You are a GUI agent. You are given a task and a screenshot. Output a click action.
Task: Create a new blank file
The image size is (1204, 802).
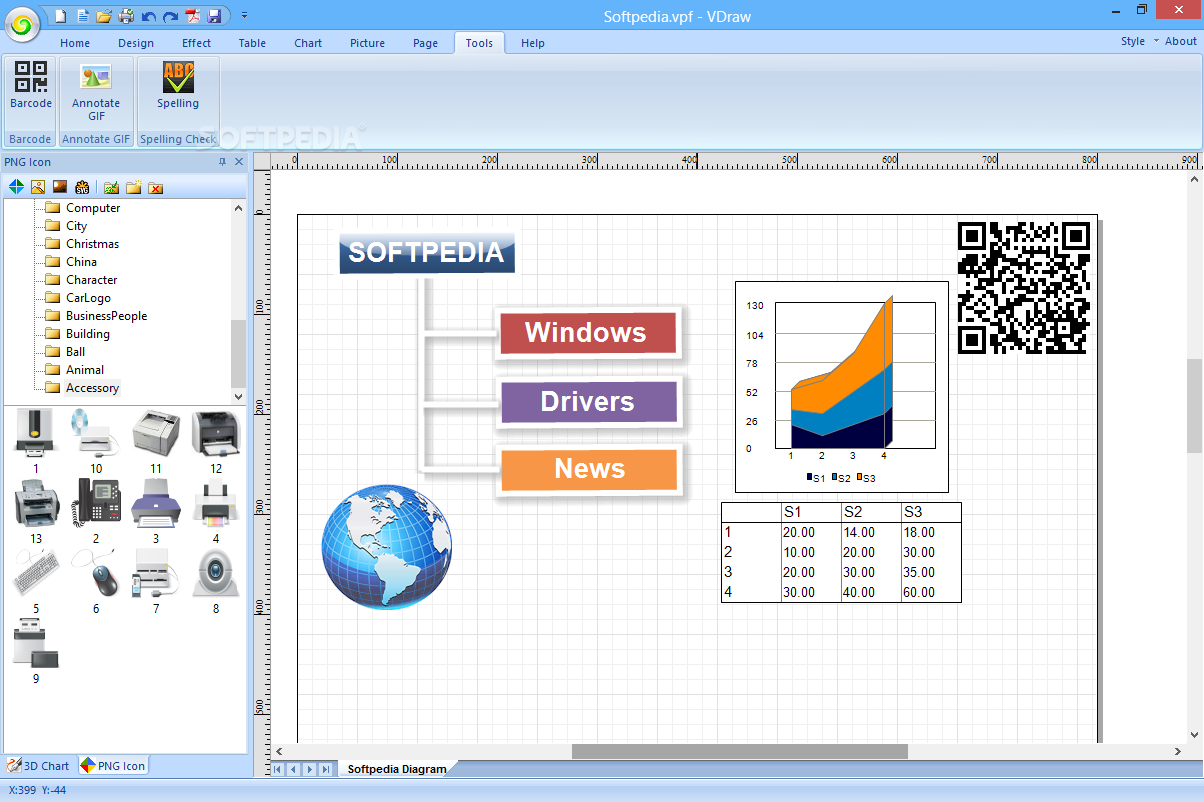[x=61, y=16]
